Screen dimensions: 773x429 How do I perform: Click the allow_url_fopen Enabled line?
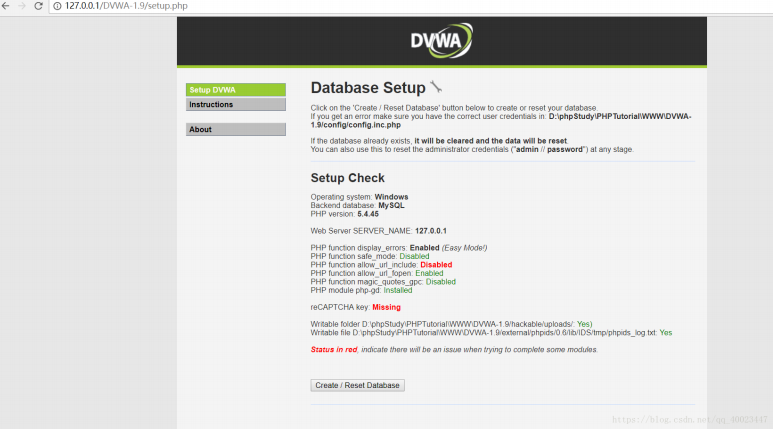tap(377, 273)
